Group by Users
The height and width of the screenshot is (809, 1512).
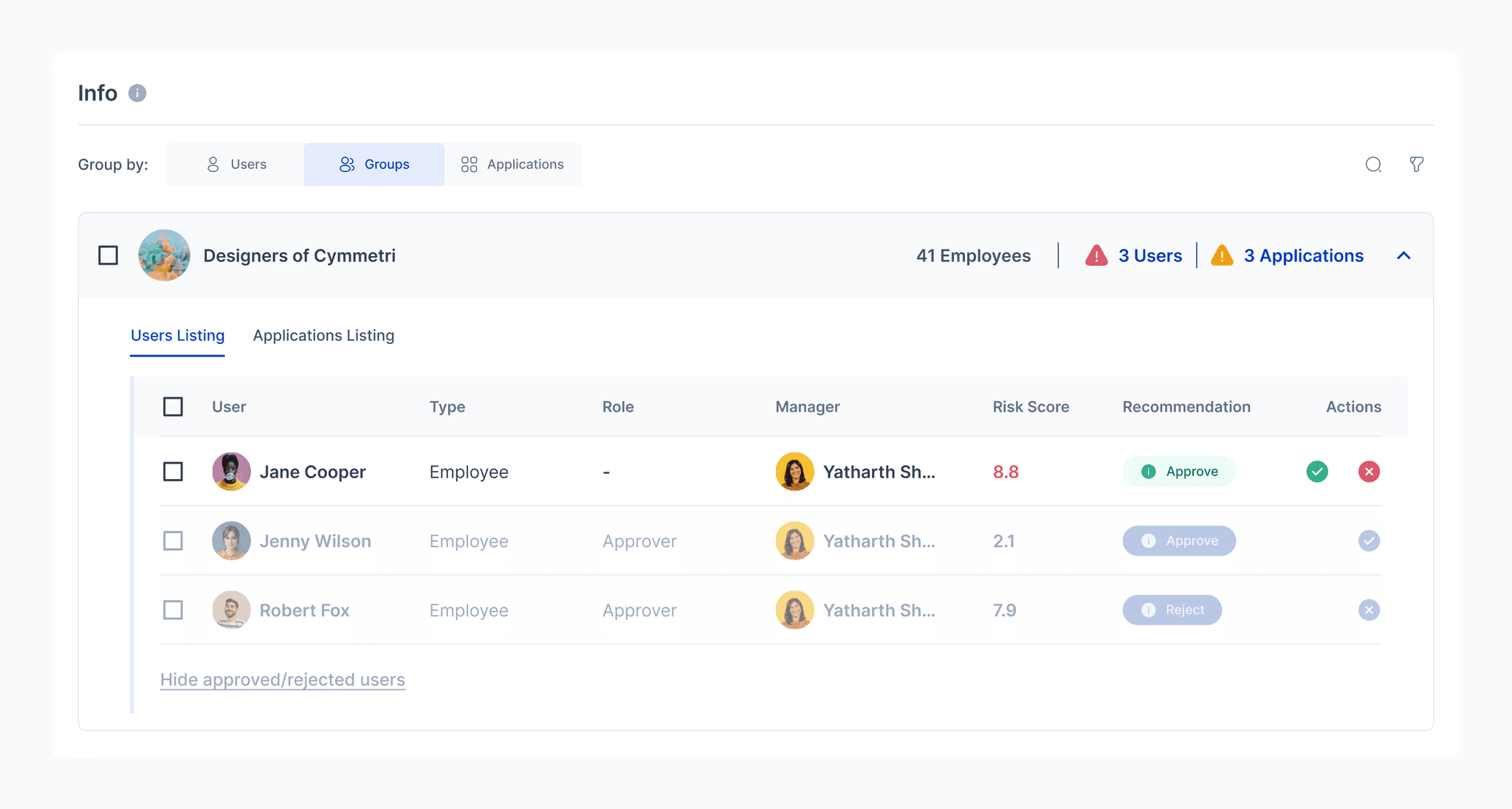[x=236, y=165]
